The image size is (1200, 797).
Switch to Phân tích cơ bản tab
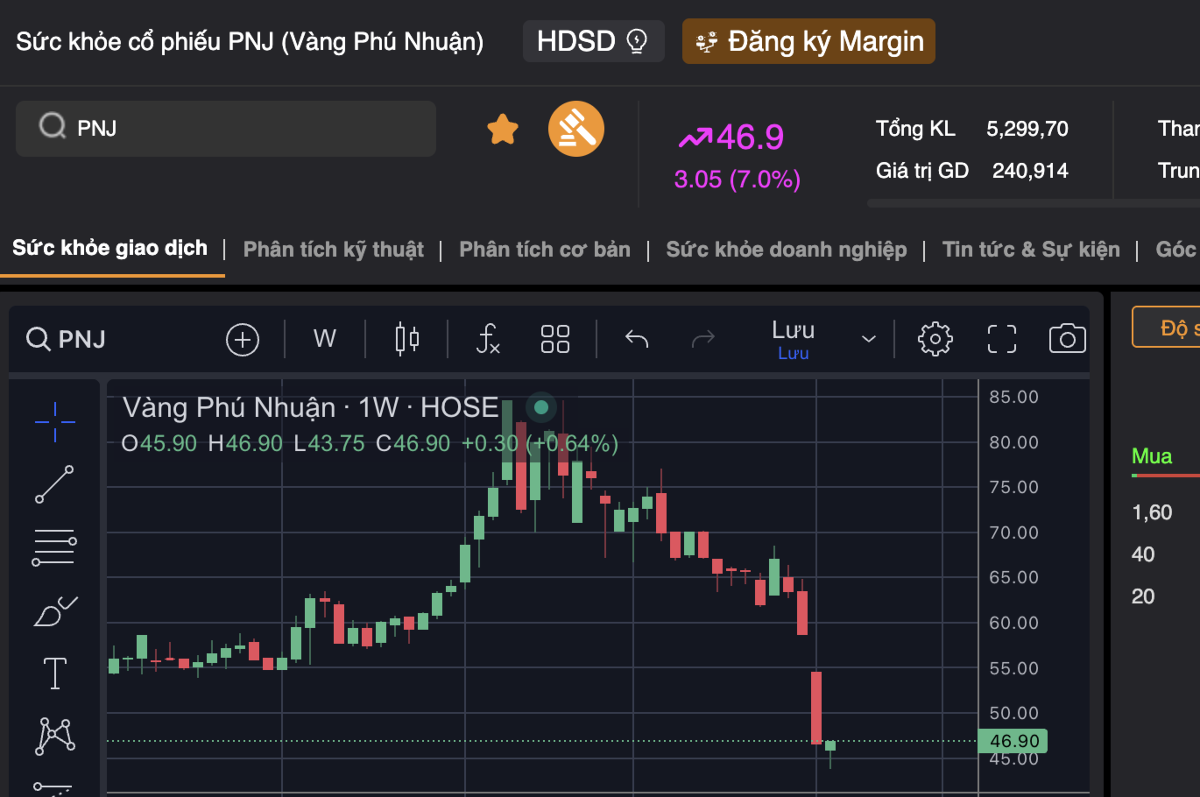pyautogui.click(x=545, y=249)
